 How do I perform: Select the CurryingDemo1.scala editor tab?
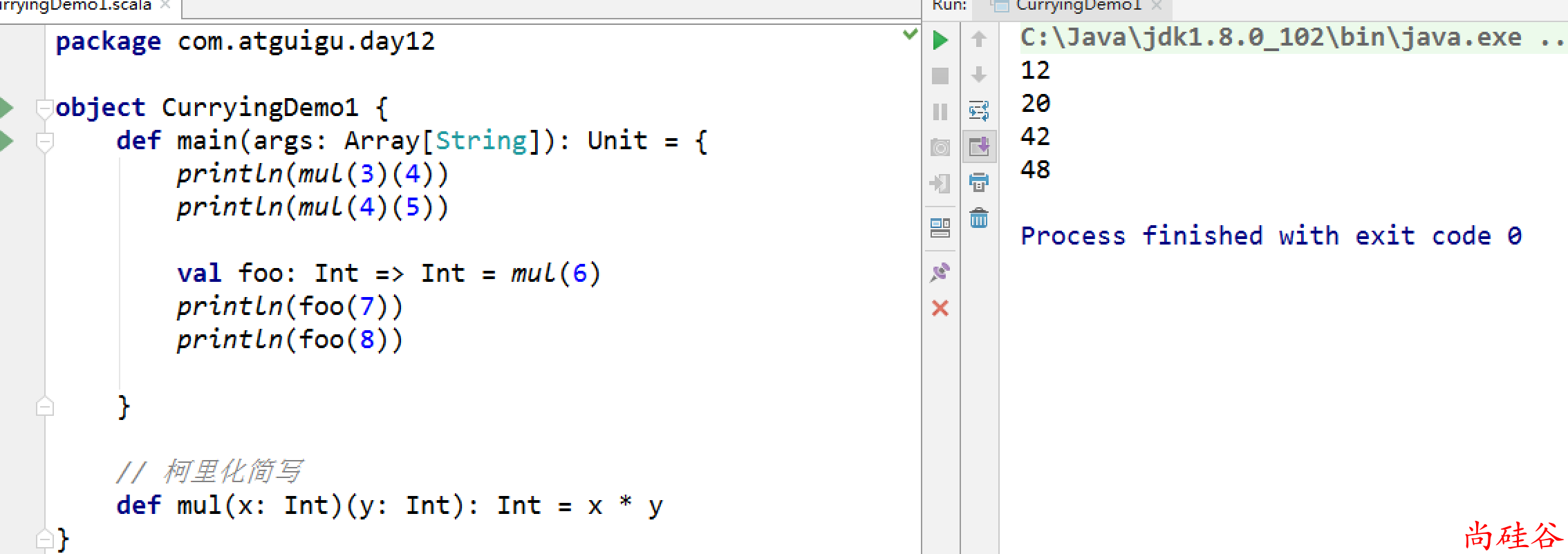click(76, 6)
